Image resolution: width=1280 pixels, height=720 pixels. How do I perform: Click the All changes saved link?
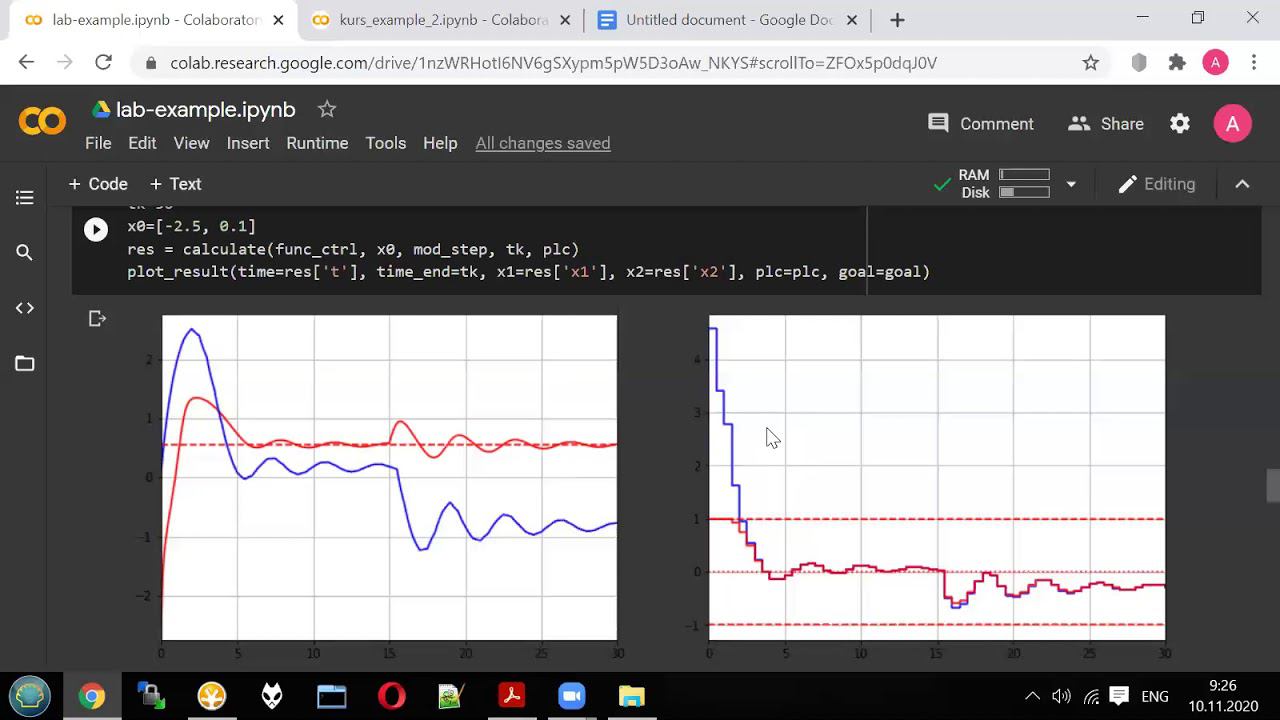coord(543,143)
